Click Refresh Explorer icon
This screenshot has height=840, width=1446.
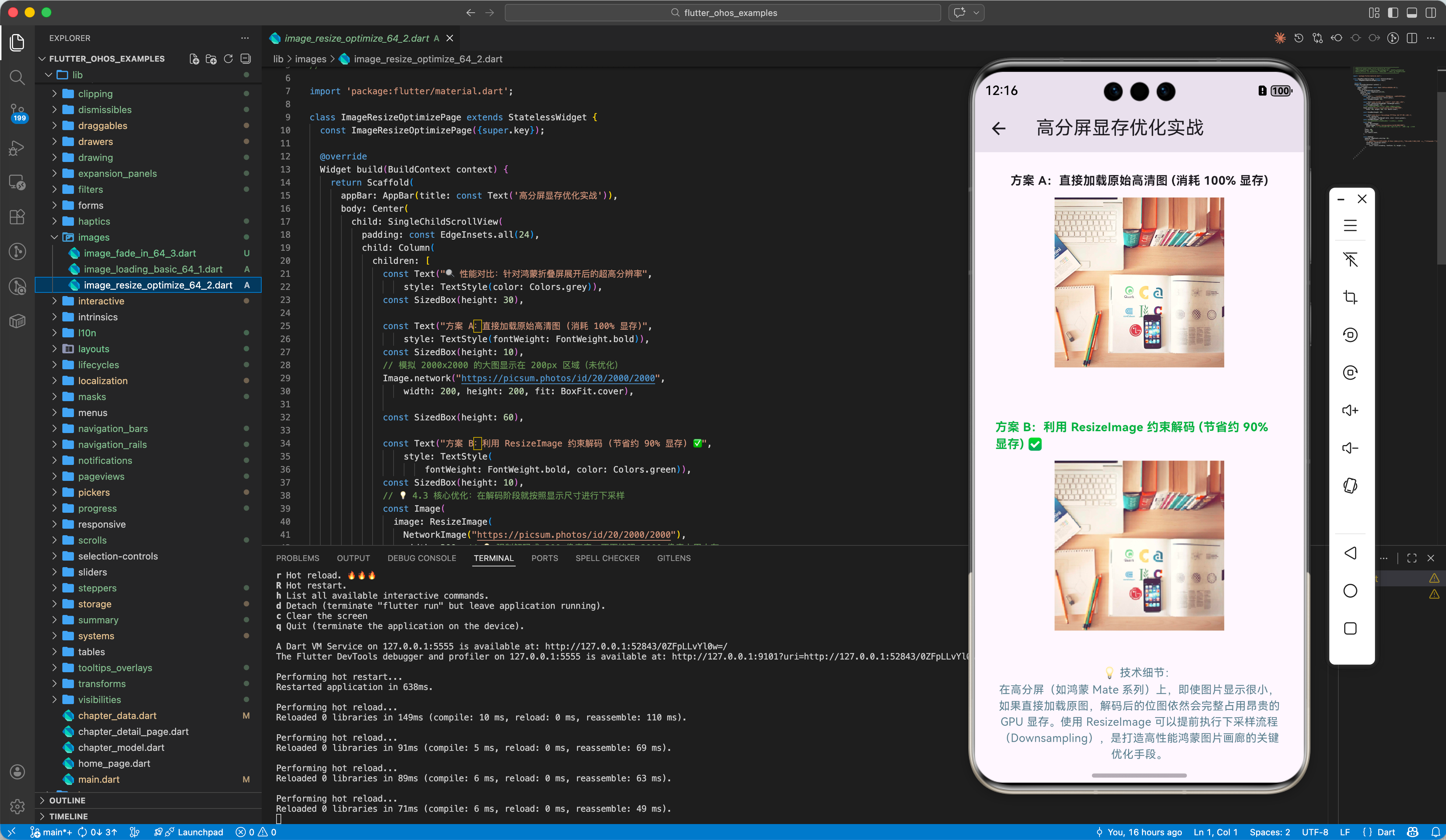[228, 59]
